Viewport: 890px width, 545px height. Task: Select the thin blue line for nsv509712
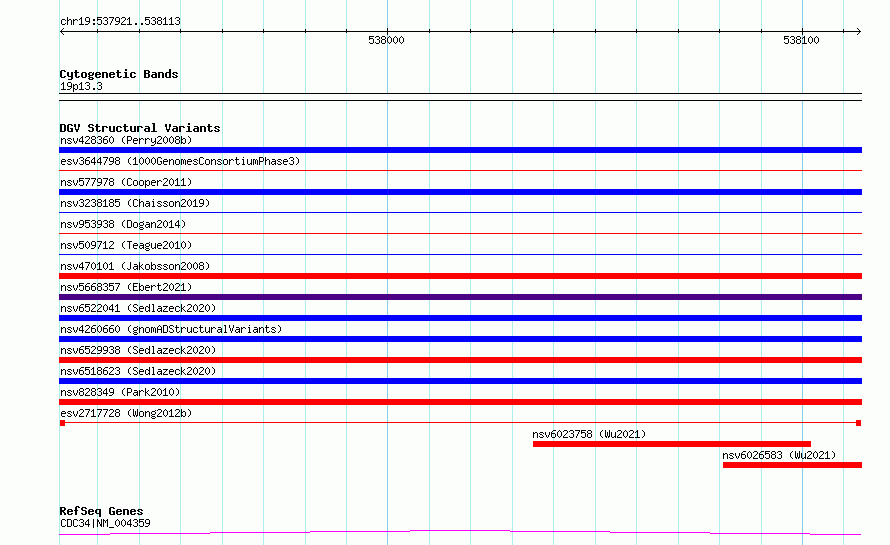tap(460, 254)
